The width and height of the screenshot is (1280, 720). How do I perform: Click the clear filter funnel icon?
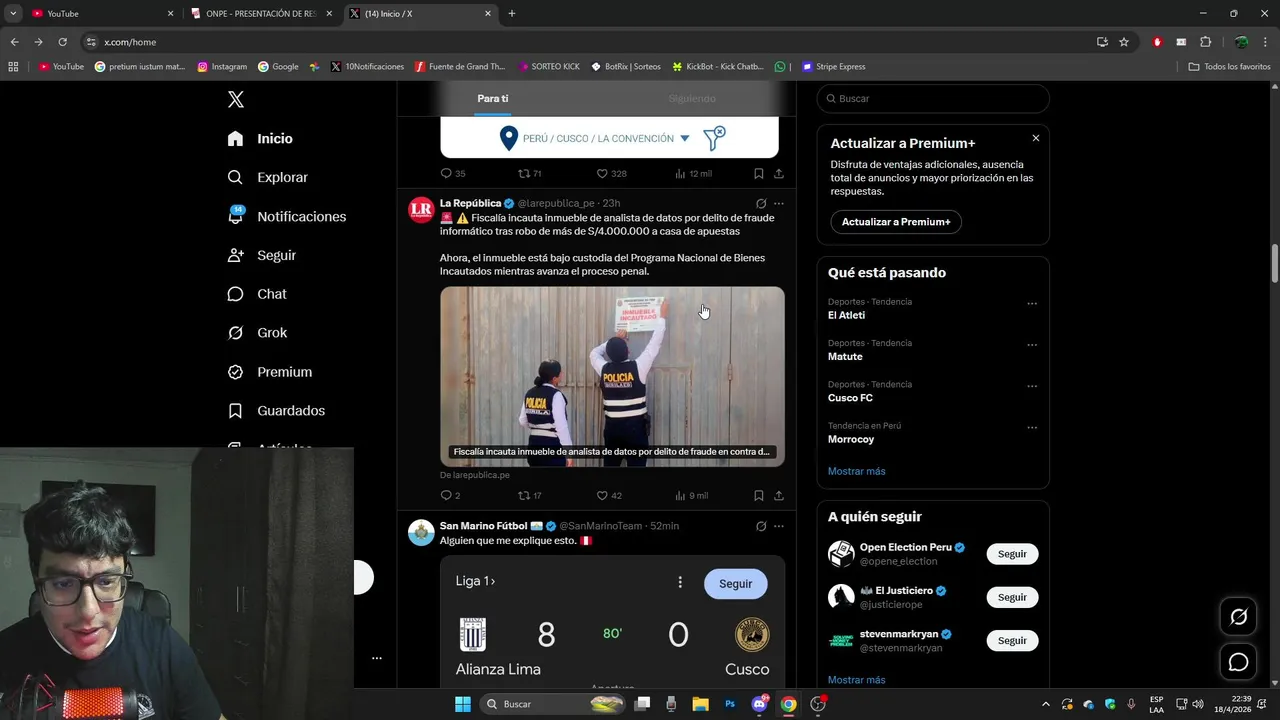(714, 138)
